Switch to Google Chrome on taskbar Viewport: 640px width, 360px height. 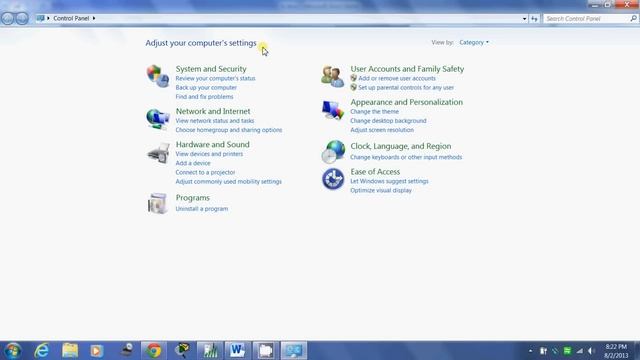click(154, 351)
